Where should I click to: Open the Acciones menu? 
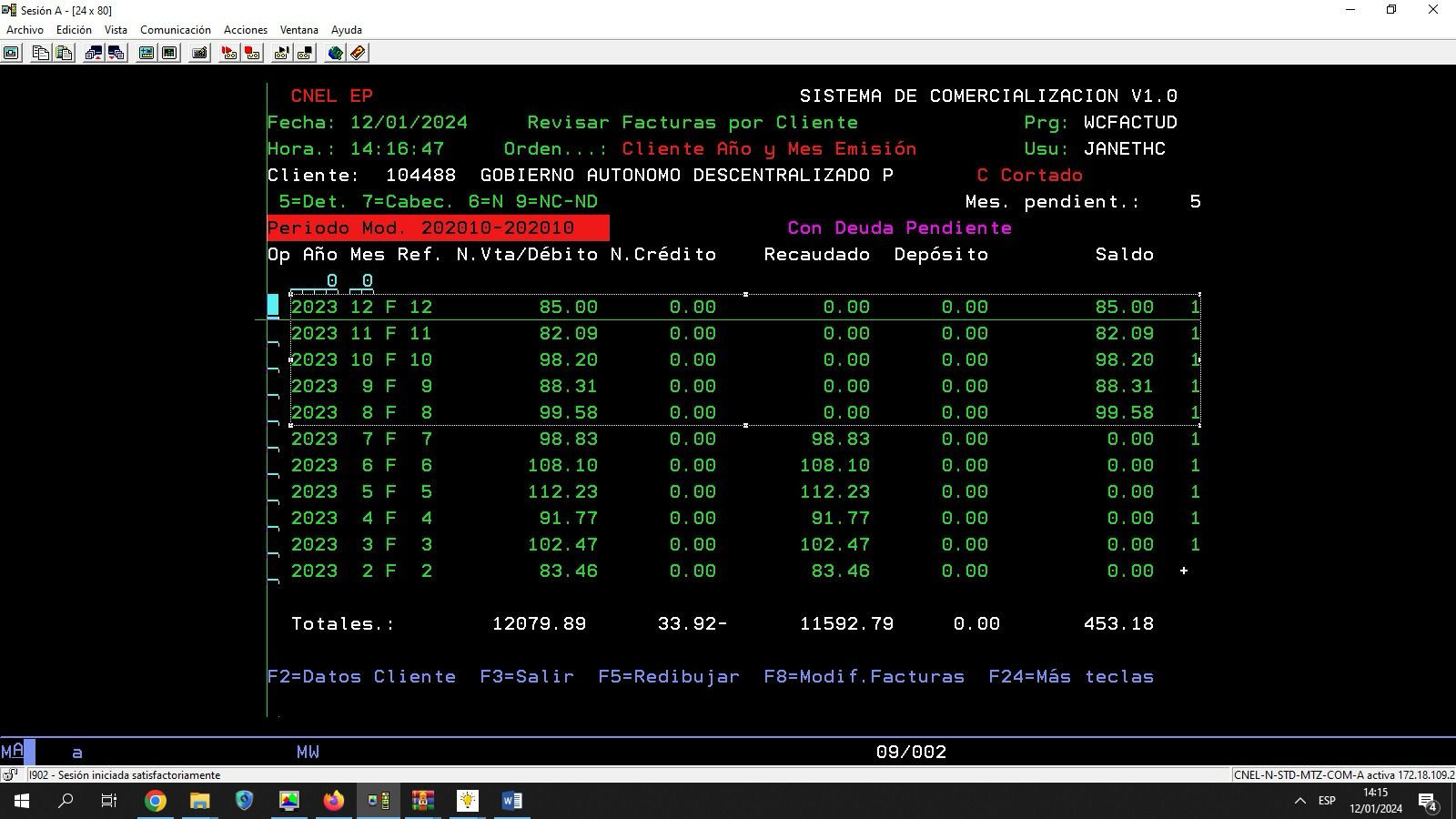coord(246,30)
